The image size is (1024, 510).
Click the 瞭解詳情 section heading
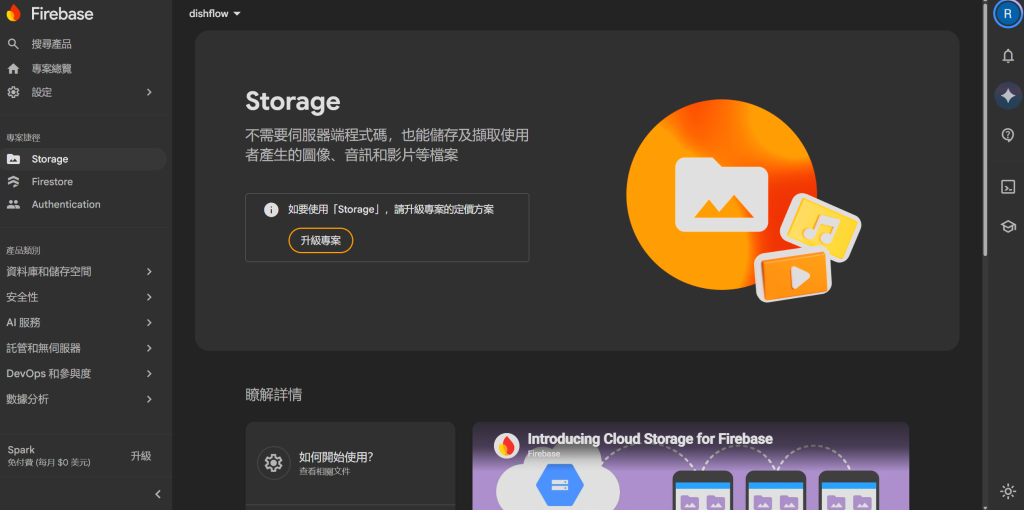click(274, 394)
